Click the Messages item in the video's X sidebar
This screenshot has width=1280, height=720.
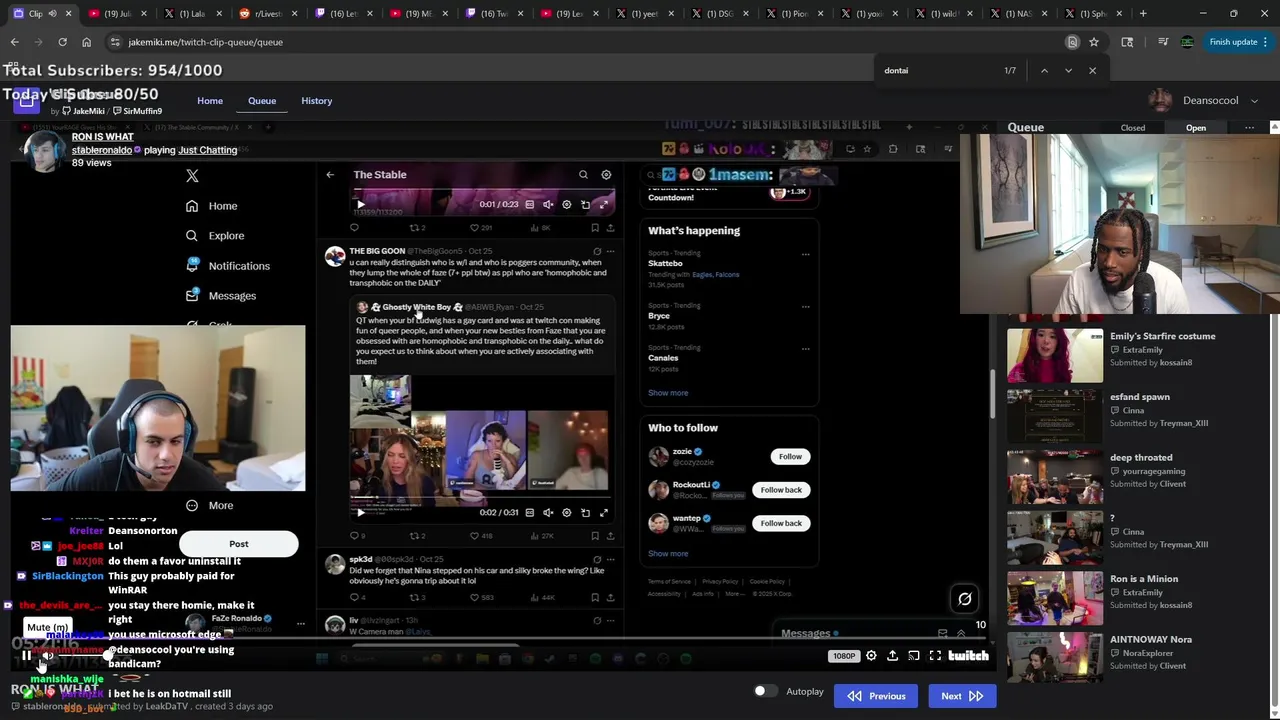coord(221,296)
